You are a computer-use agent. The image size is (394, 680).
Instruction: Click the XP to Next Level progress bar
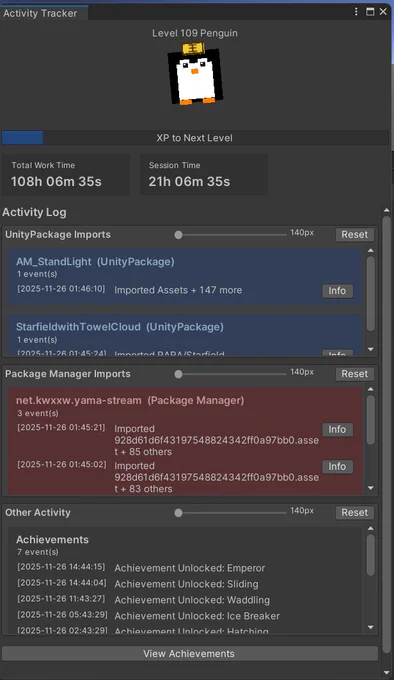point(195,138)
